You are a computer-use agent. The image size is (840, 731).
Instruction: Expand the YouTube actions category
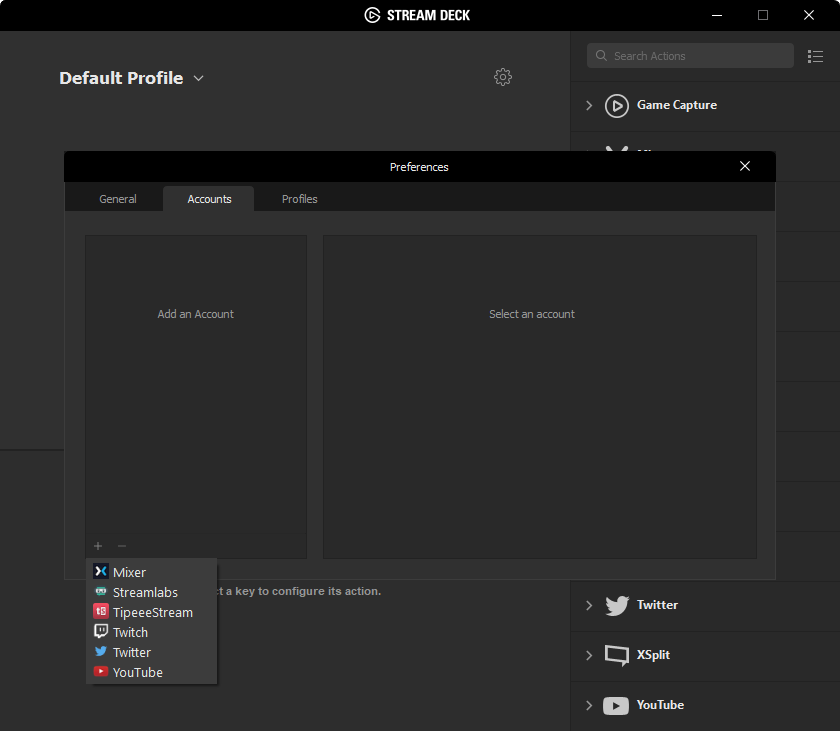click(x=589, y=705)
